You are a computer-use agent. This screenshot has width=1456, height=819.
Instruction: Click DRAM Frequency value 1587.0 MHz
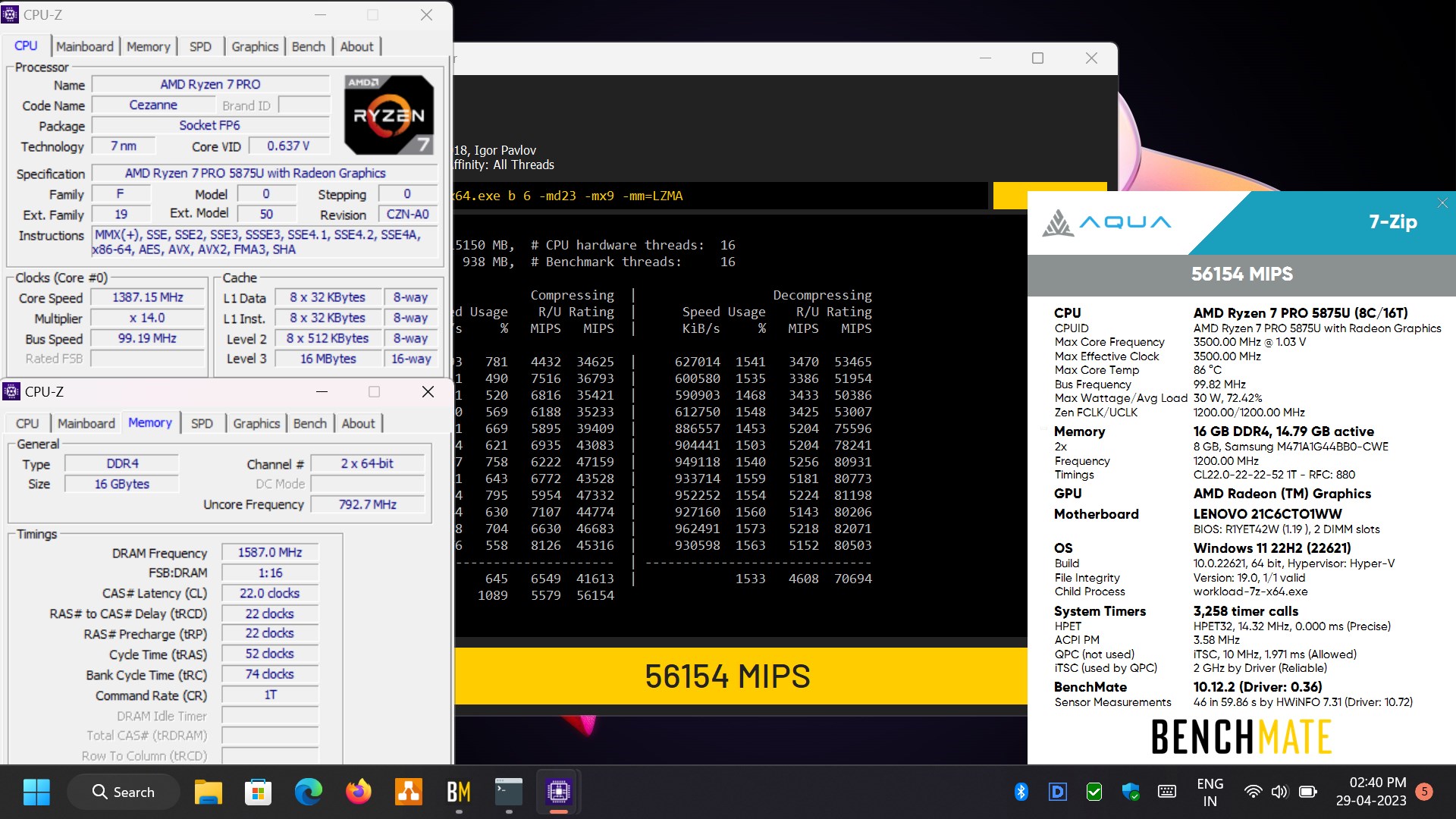(x=270, y=552)
